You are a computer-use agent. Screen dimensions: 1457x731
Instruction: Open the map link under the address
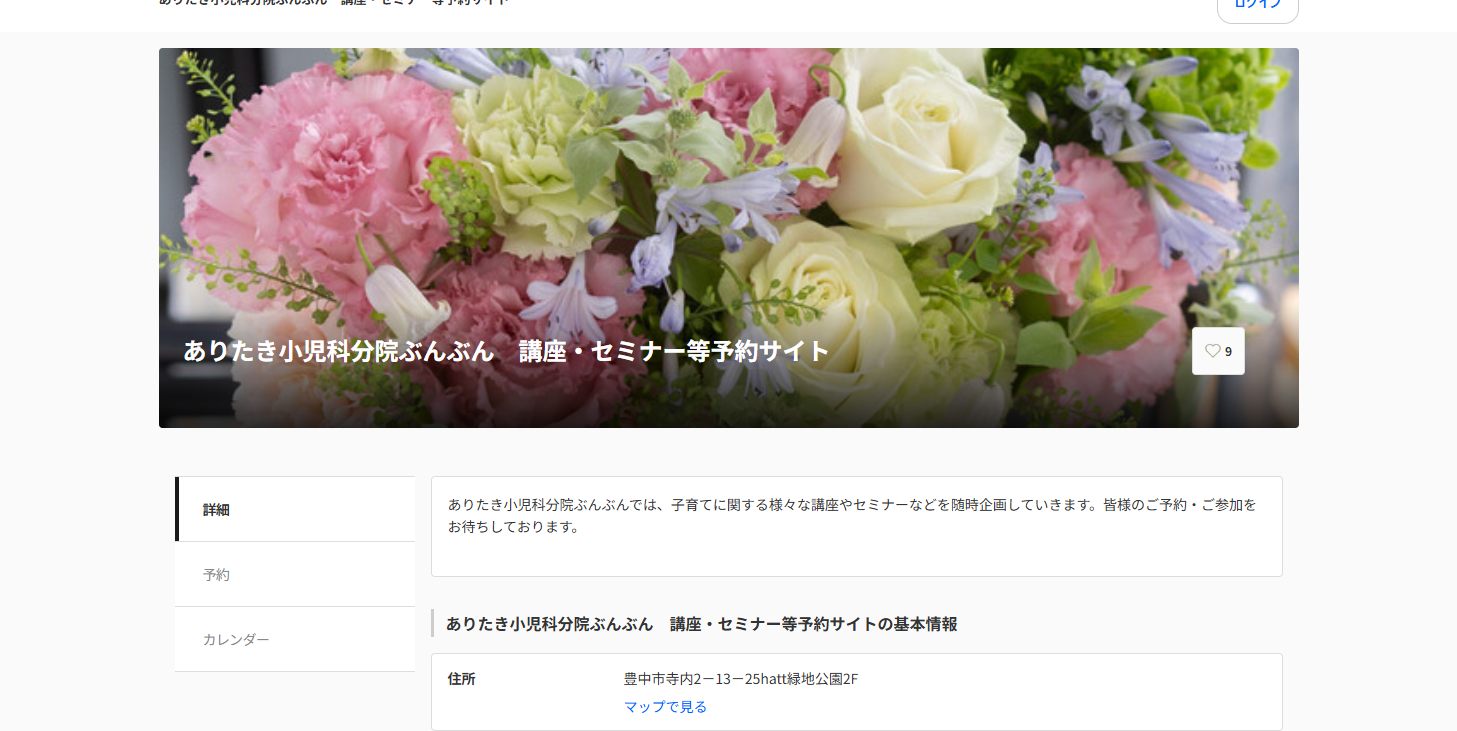coord(663,706)
